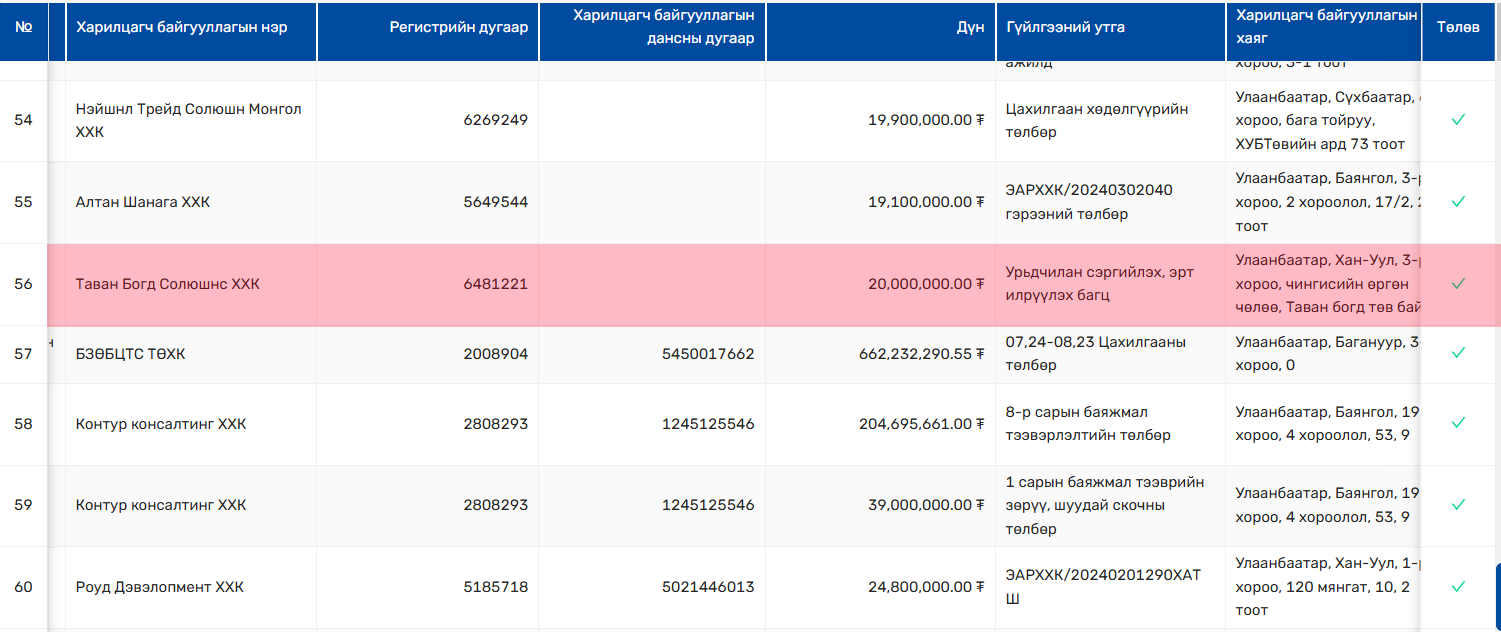Click the checkmark in the highlighted Таван Богд row
Image resolution: width=1501 pixels, height=632 pixels.
tap(1458, 284)
